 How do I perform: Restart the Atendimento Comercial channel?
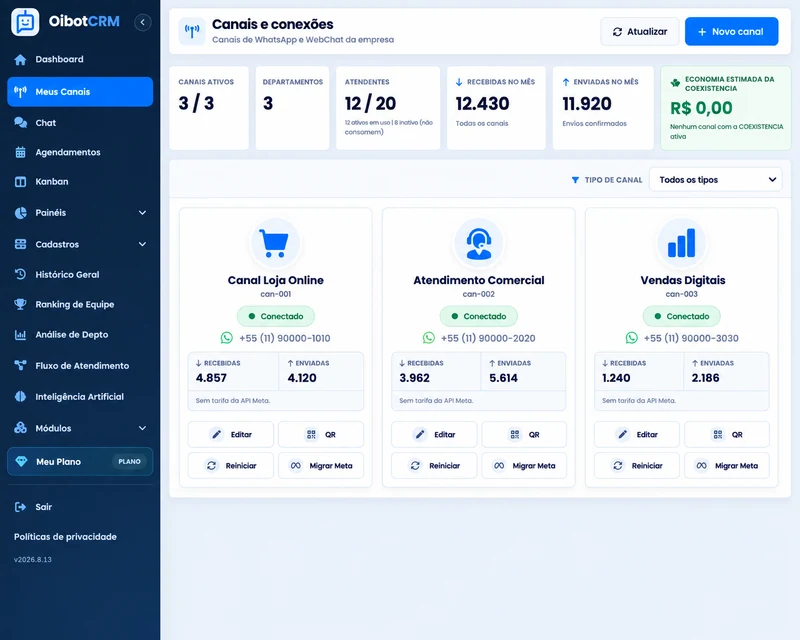(434, 465)
